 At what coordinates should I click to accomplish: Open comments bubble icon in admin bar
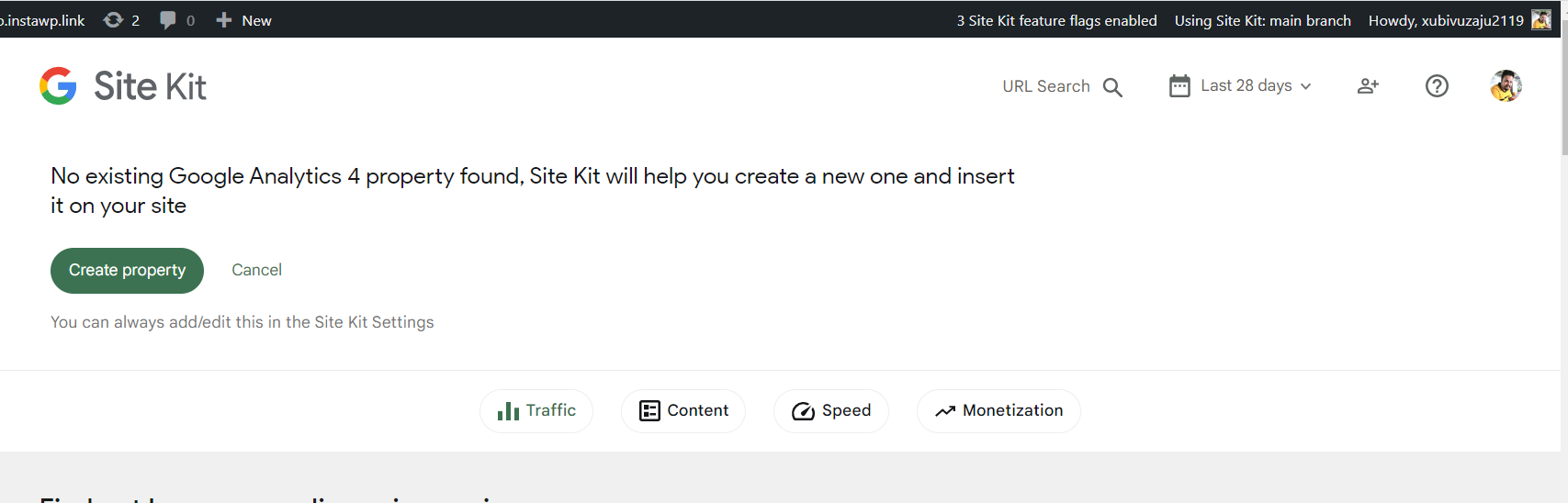(x=167, y=20)
